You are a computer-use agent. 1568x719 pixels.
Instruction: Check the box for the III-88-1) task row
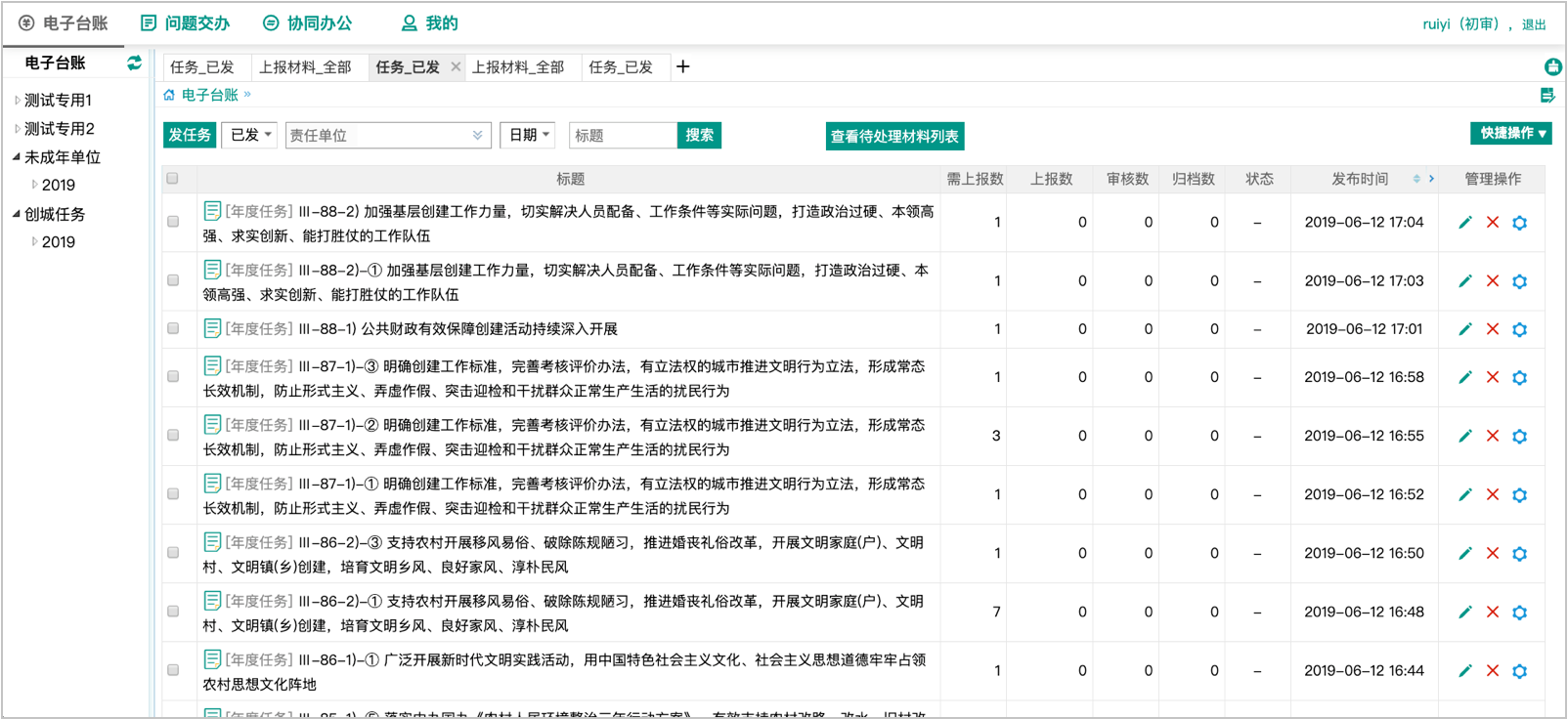tap(173, 329)
